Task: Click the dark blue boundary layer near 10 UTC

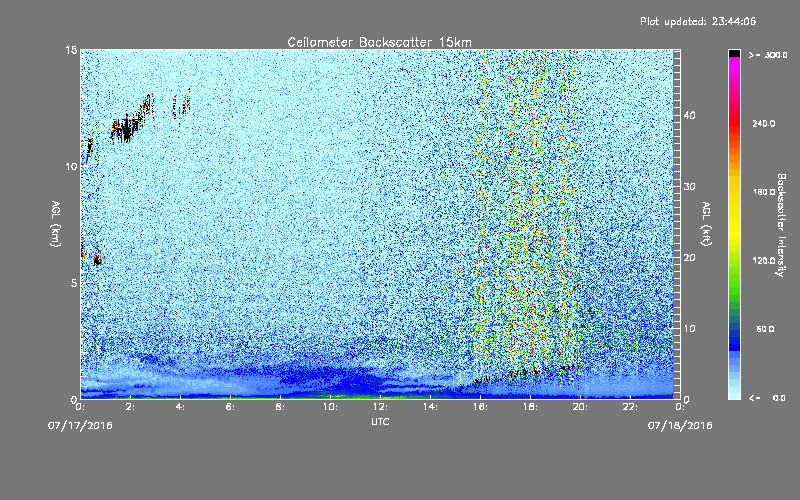Action: [332, 379]
